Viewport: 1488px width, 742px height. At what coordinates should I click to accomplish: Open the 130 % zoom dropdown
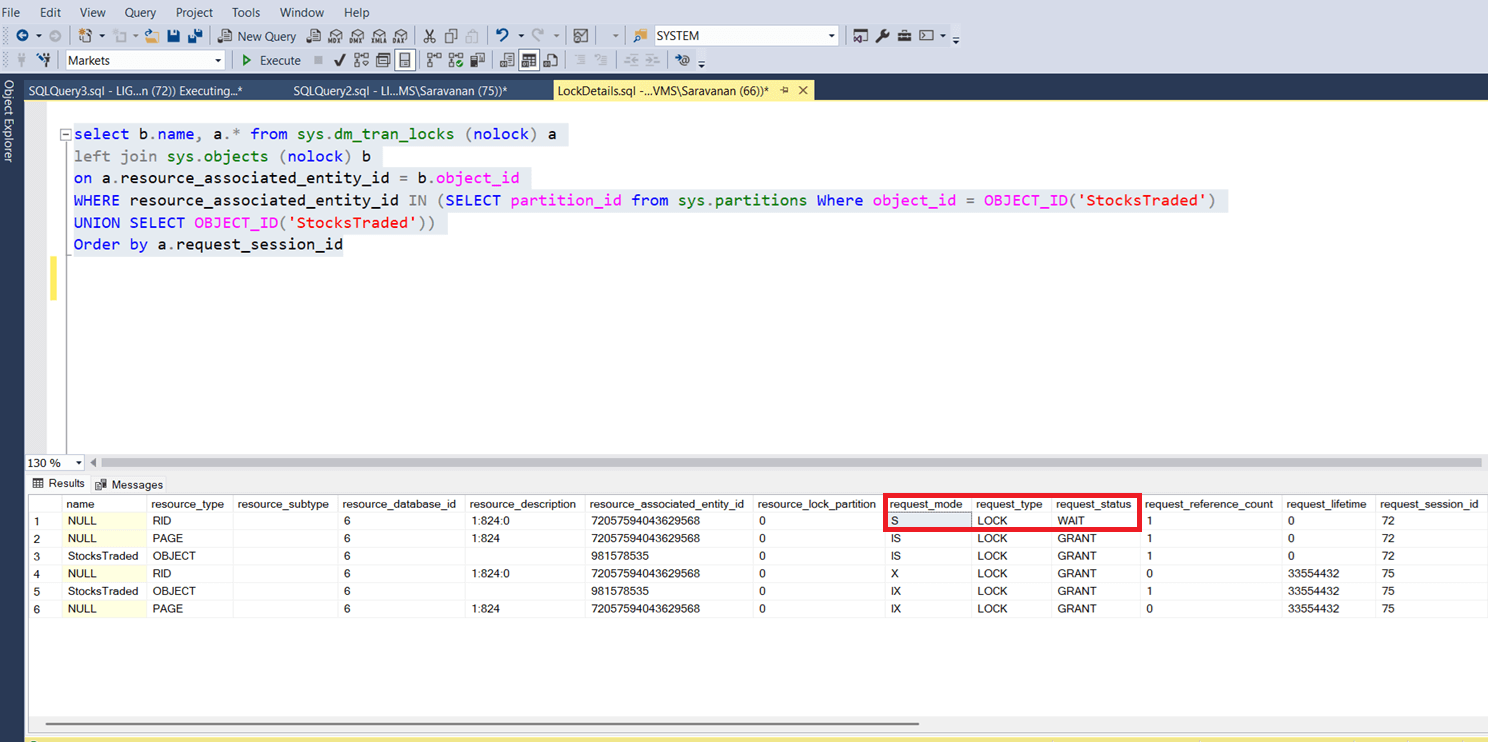click(80, 463)
